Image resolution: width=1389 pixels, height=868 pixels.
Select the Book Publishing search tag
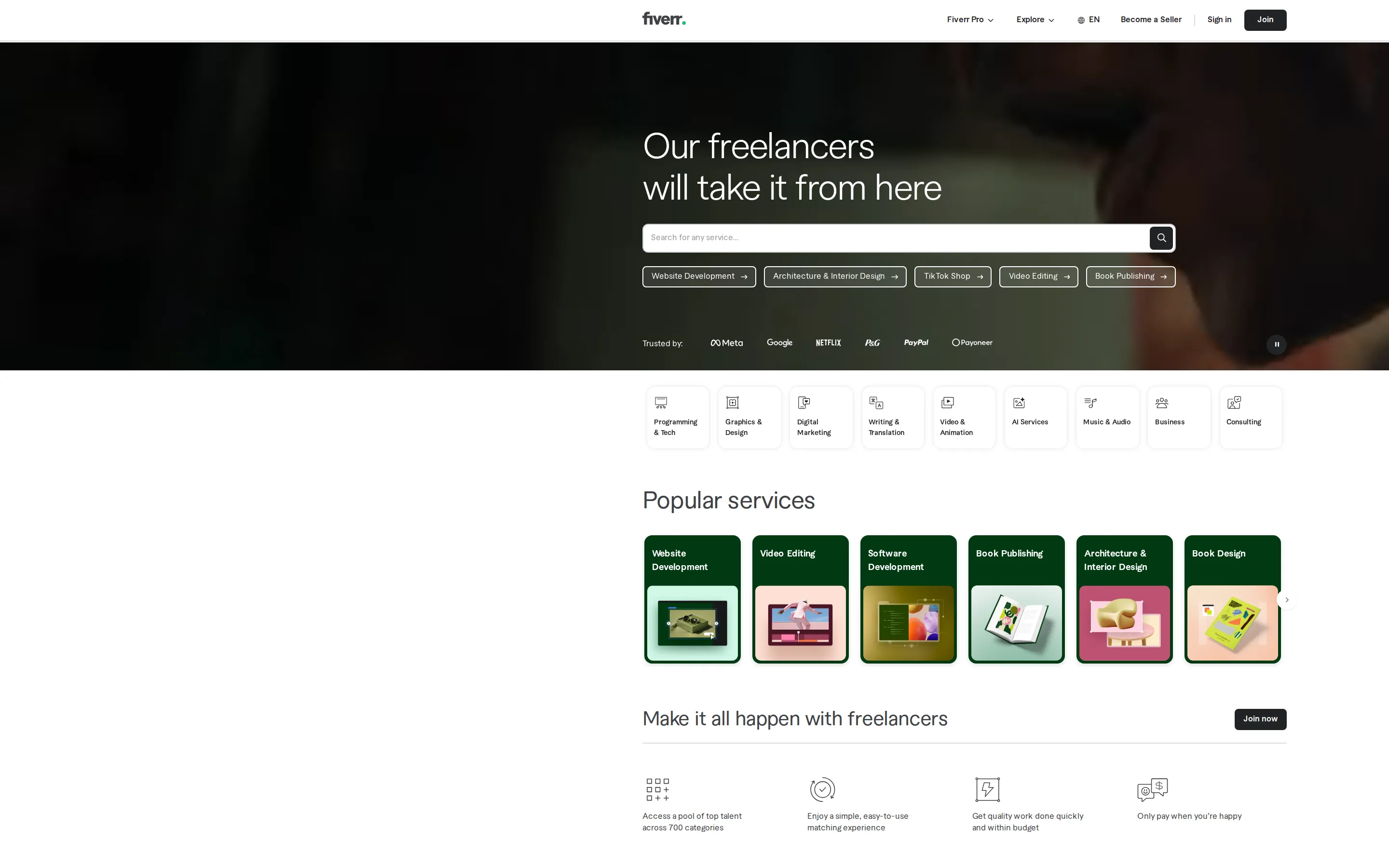pos(1130,277)
